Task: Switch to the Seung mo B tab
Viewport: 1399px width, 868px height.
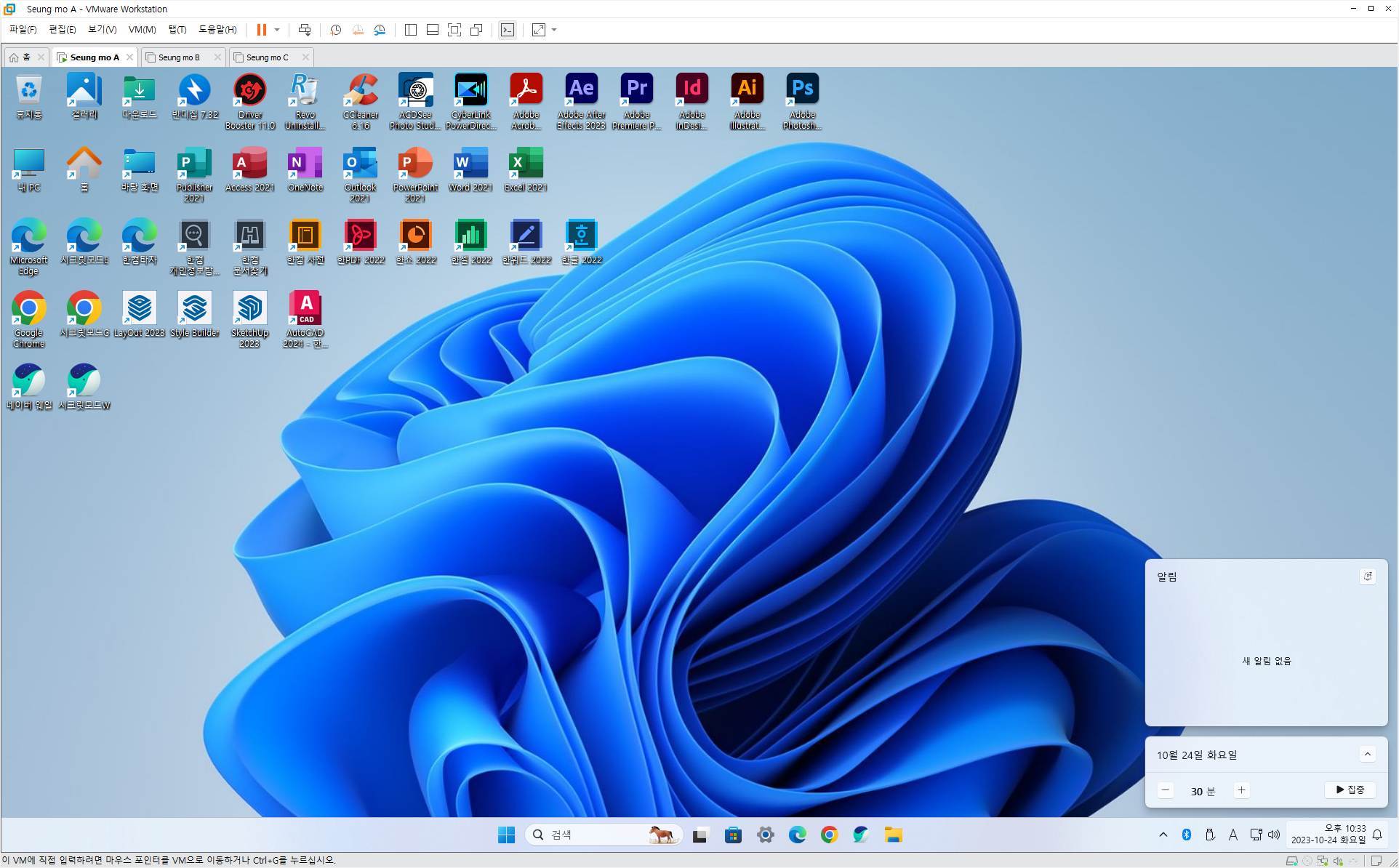Action: point(179,57)
